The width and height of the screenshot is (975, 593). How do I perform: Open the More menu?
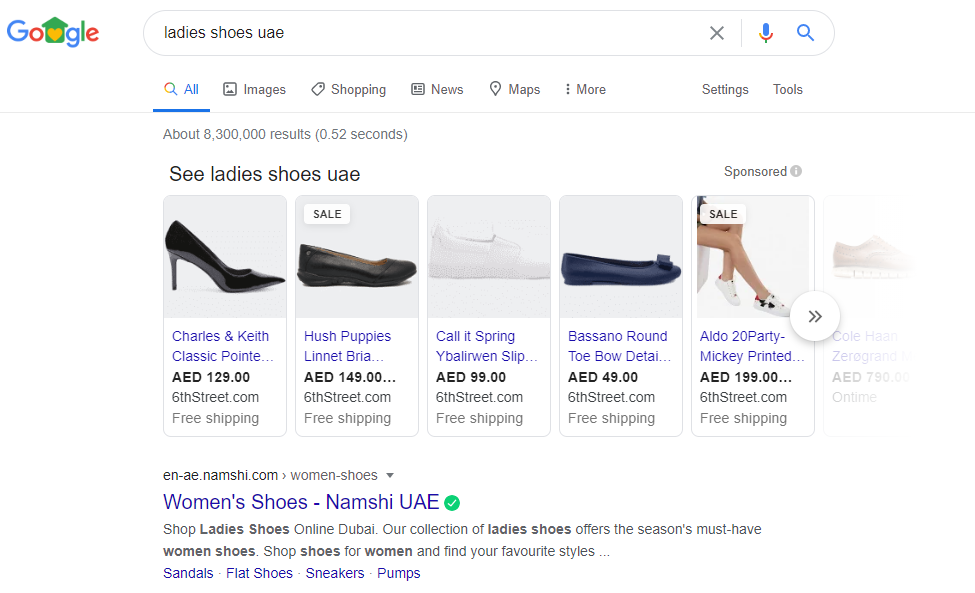[585, 90]
